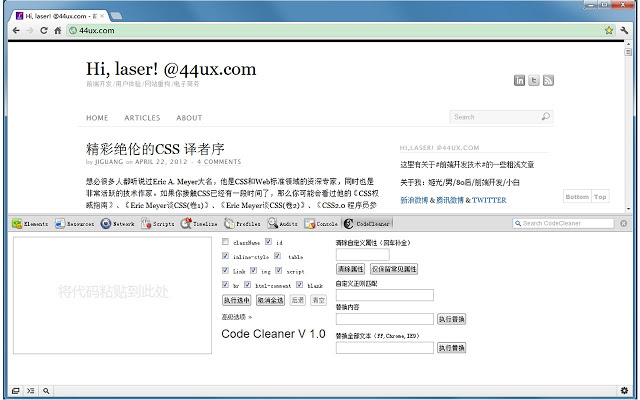
Task: Close the 'Hi, laser! @44ux.com' tab
Action: [102, 16]
